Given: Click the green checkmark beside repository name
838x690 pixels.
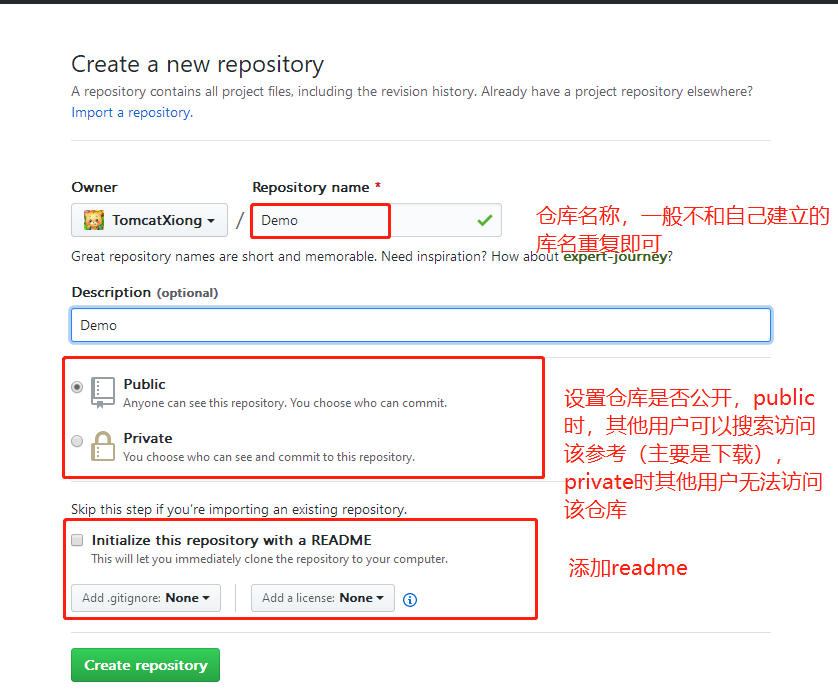Looking at the screenshot, I should click(x=485, y=220).
